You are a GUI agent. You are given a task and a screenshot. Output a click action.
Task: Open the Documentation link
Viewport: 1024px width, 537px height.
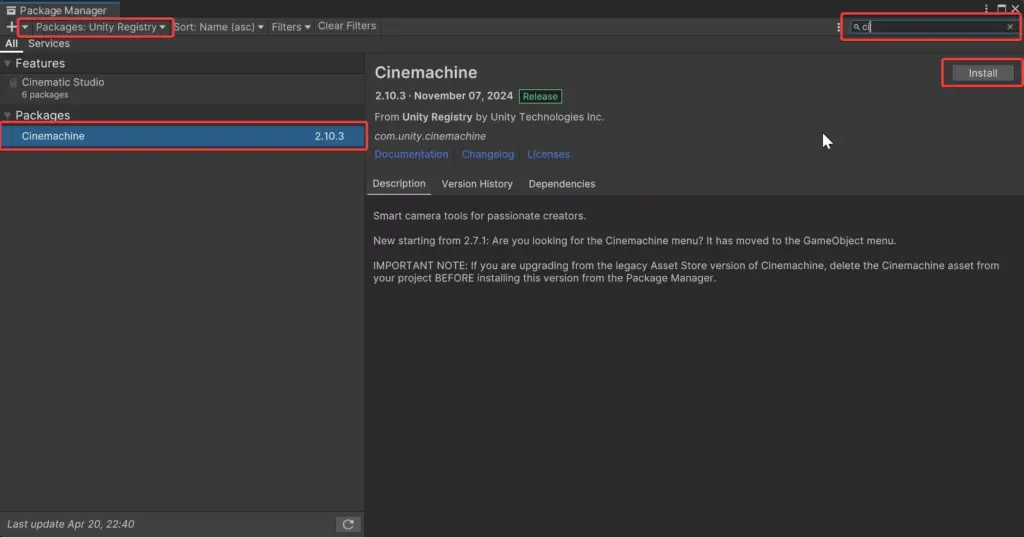pos(411,154)
